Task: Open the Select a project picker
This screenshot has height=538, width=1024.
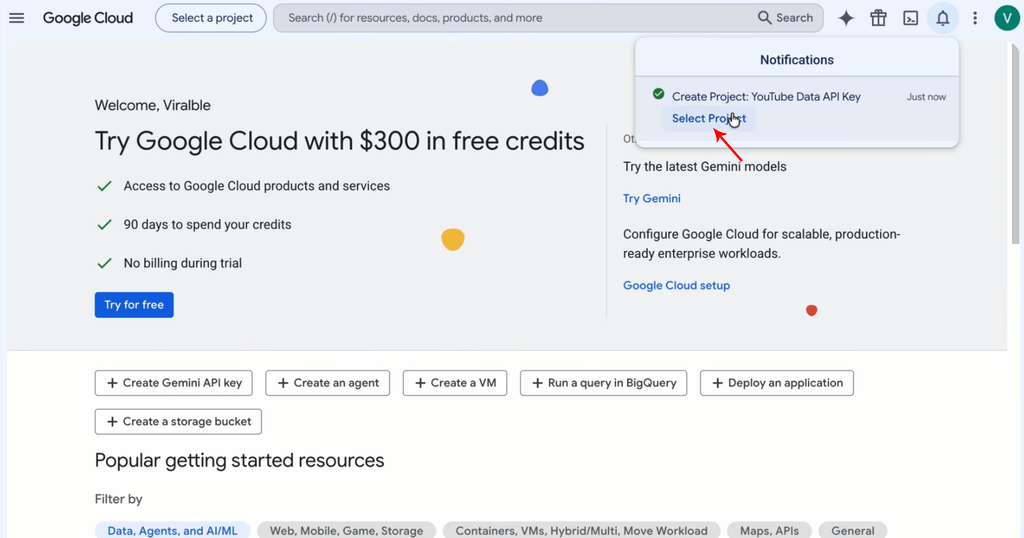Action: [211, 18]
